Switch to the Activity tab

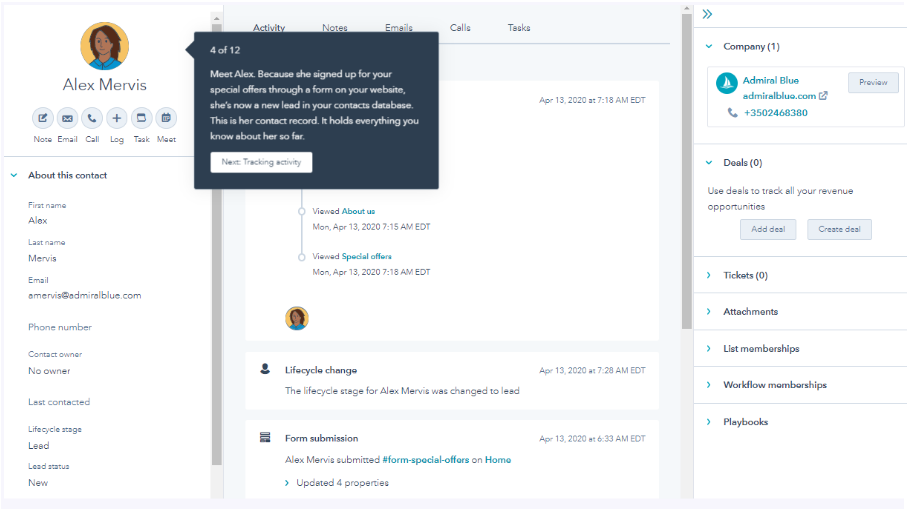(x=269, y=27)
